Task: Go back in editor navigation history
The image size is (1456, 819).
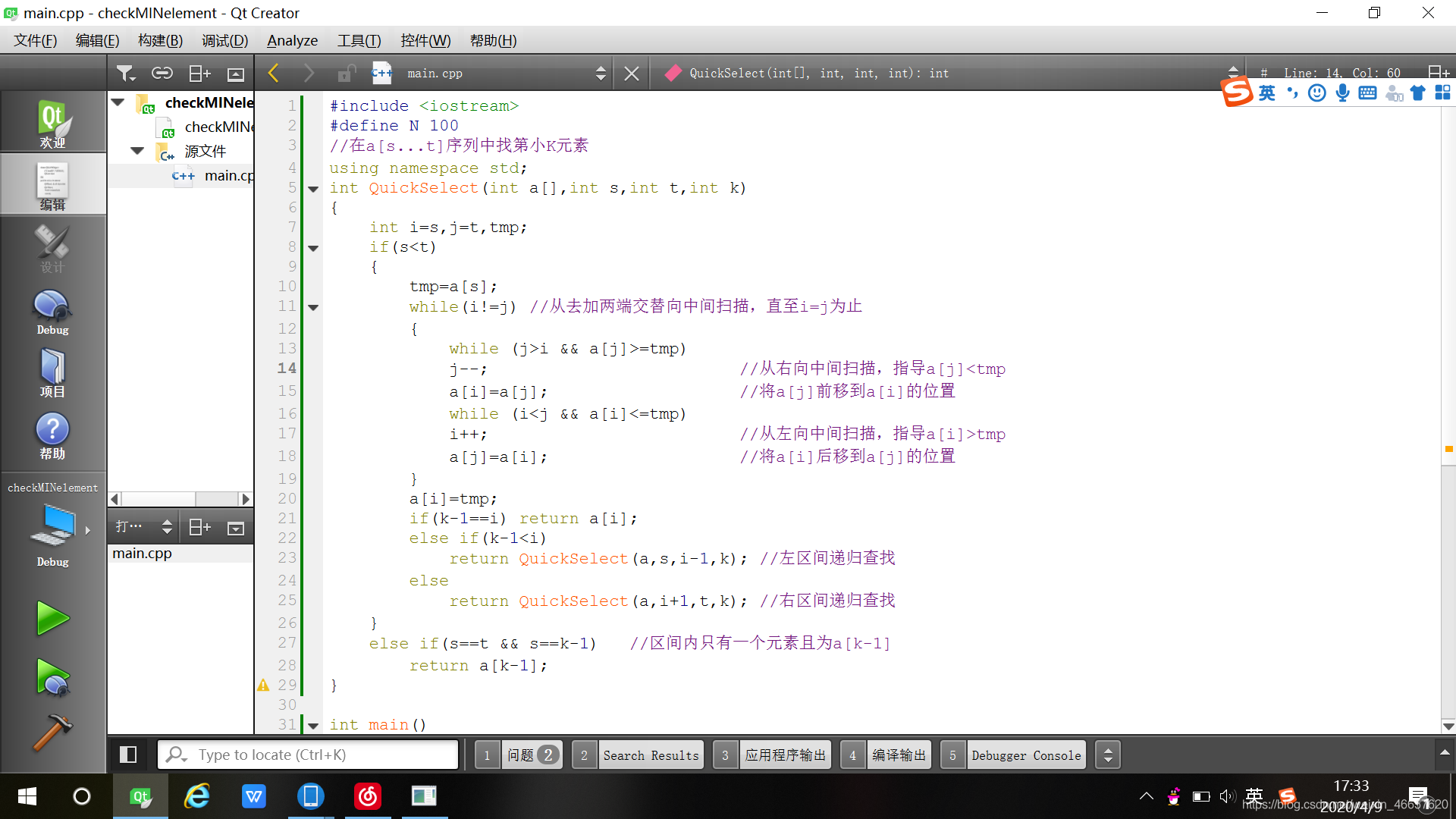Action: (274, 73)
